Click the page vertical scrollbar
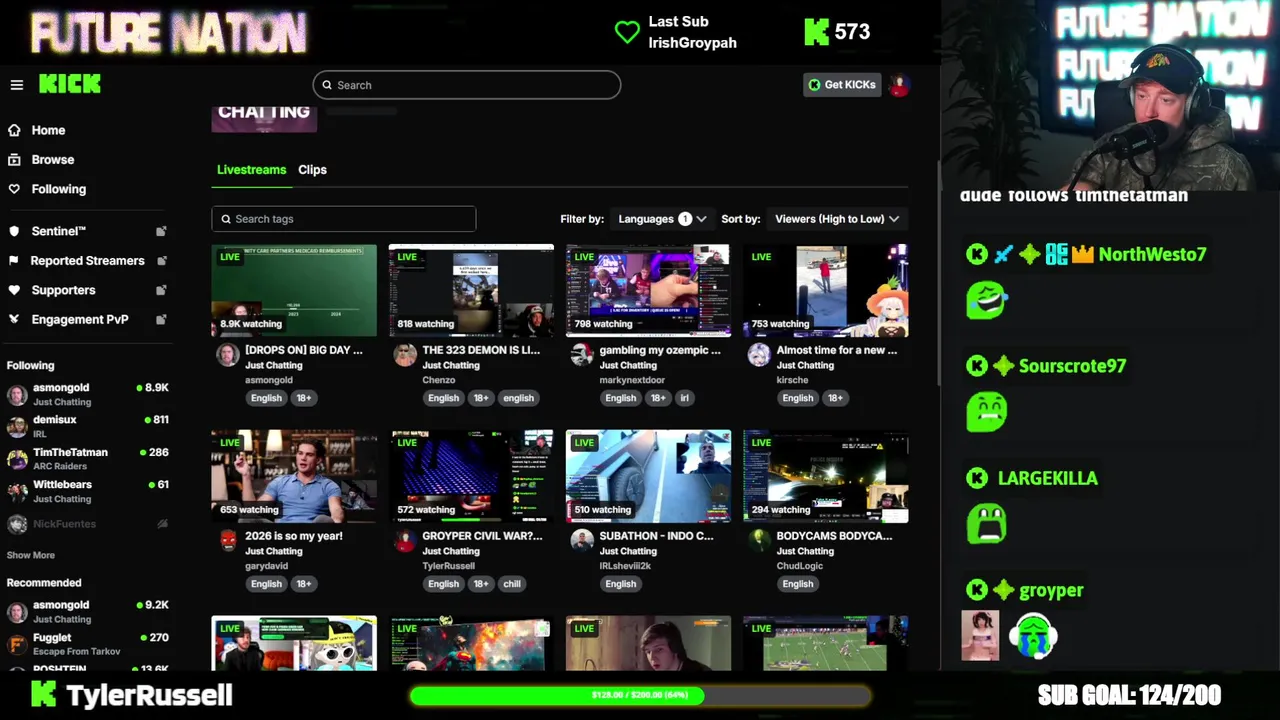Viewport: 1280px width, 720px height. (938, 275)
